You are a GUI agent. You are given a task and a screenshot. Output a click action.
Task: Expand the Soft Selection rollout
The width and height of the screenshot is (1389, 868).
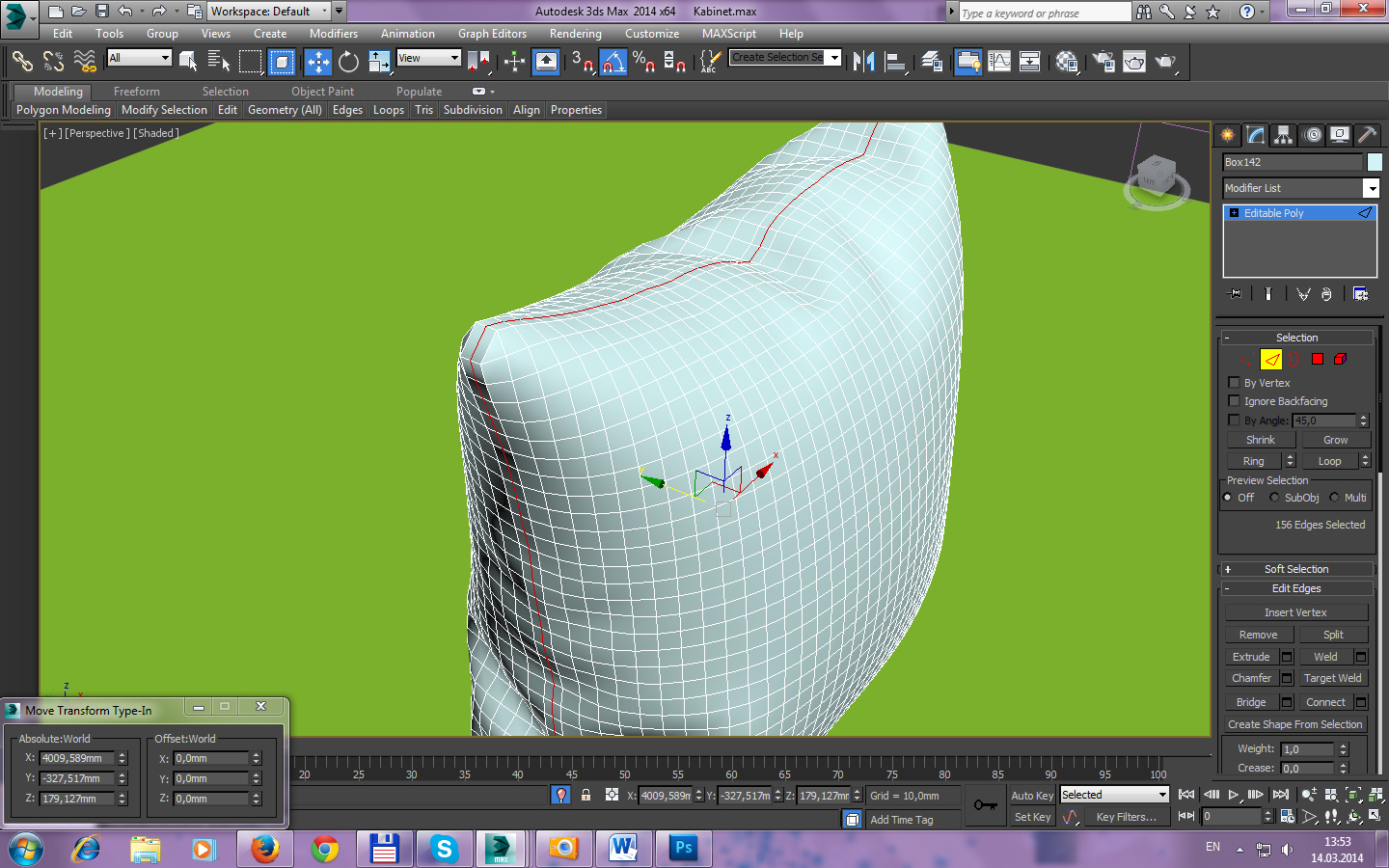coord(1296,569)
